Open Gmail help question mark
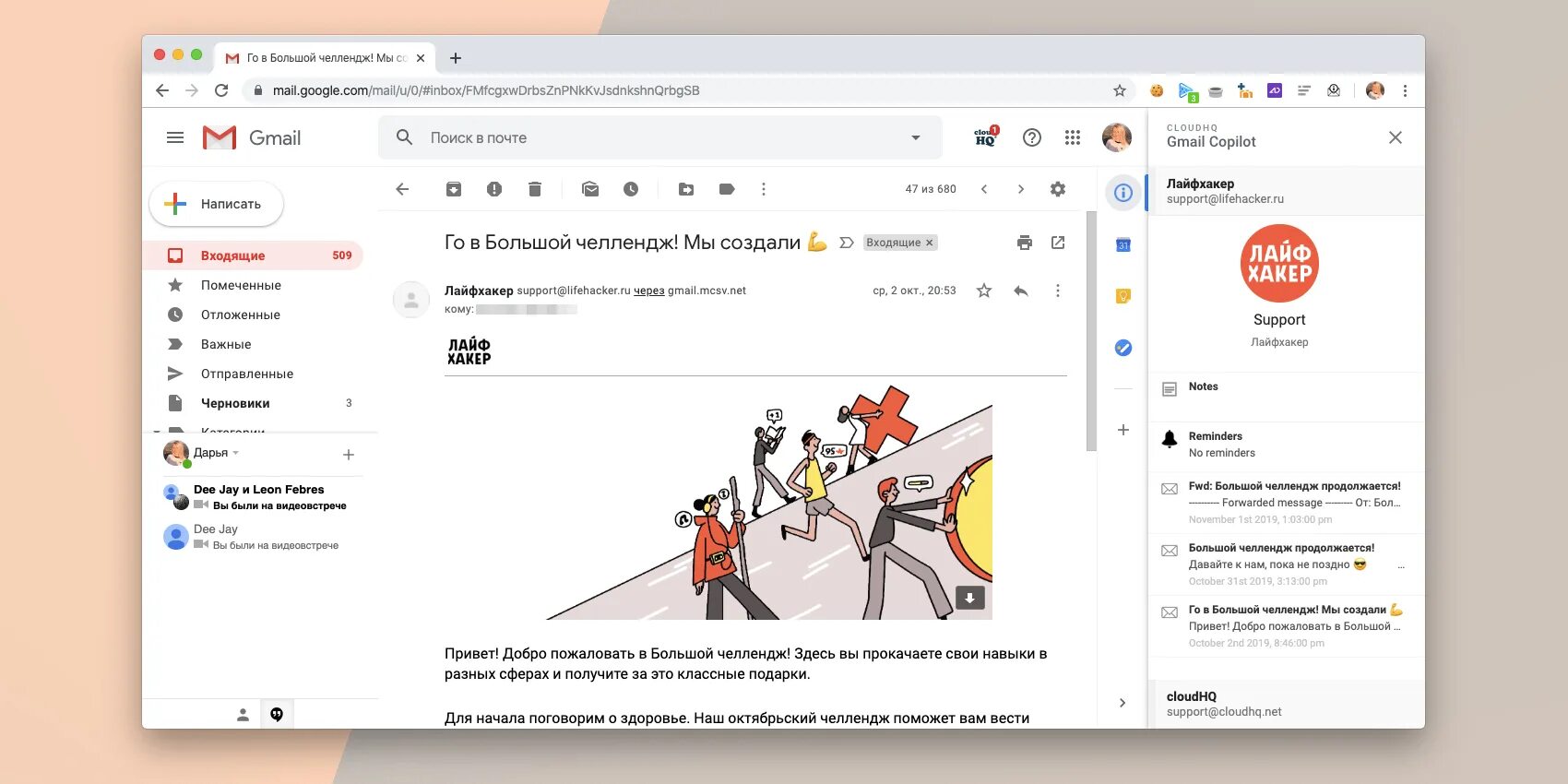The height and width of the screenshot is (784, 1568). point(1032,137)
